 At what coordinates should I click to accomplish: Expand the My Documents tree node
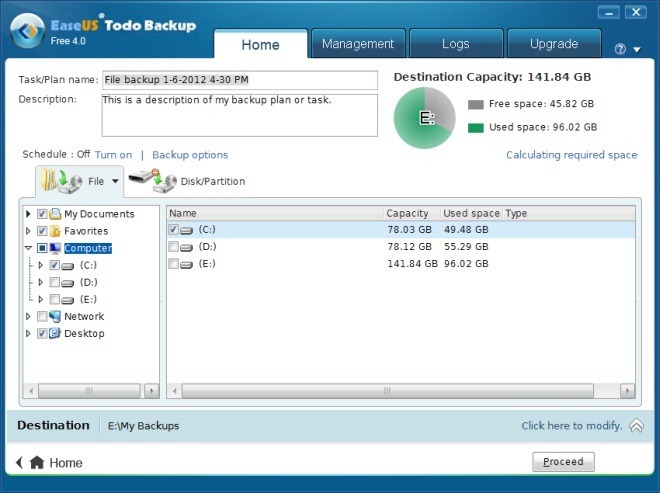[28, 214]
